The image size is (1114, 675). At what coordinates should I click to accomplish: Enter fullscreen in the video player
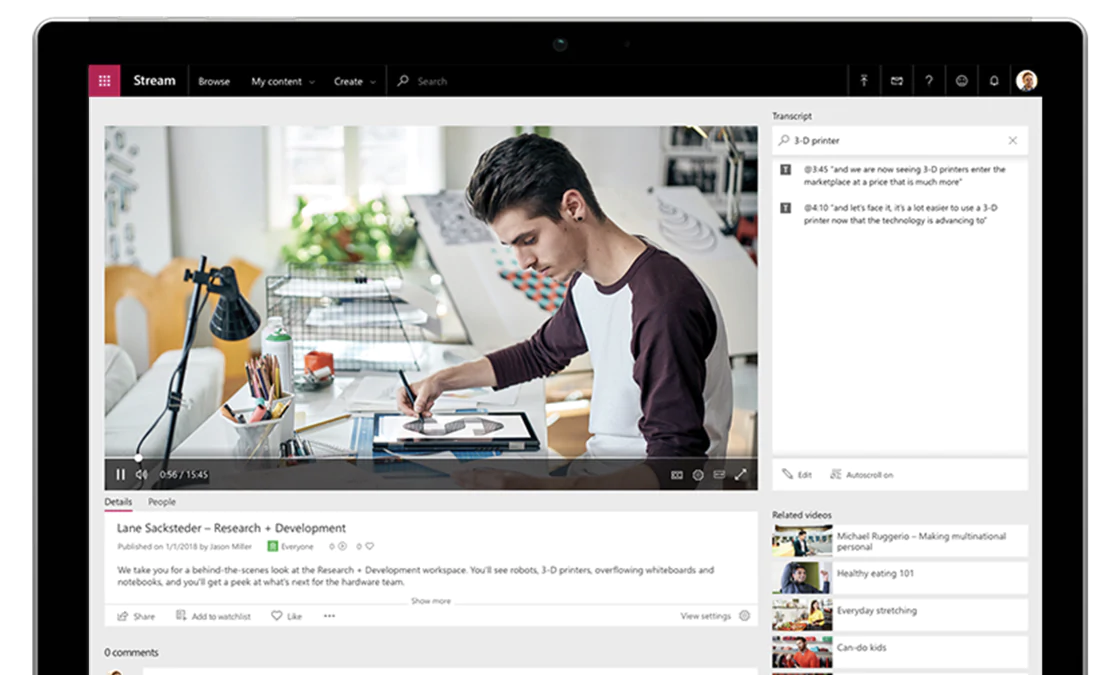coord(740,475)
